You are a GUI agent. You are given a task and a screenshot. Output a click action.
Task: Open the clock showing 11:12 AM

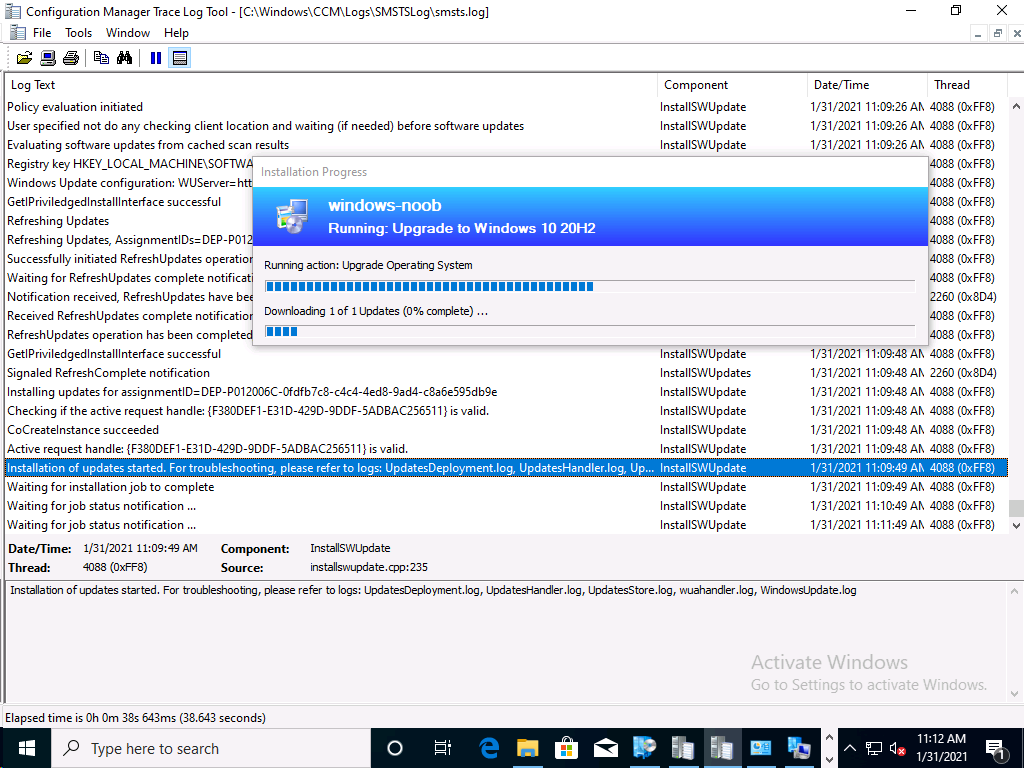(x=941, y=748)
